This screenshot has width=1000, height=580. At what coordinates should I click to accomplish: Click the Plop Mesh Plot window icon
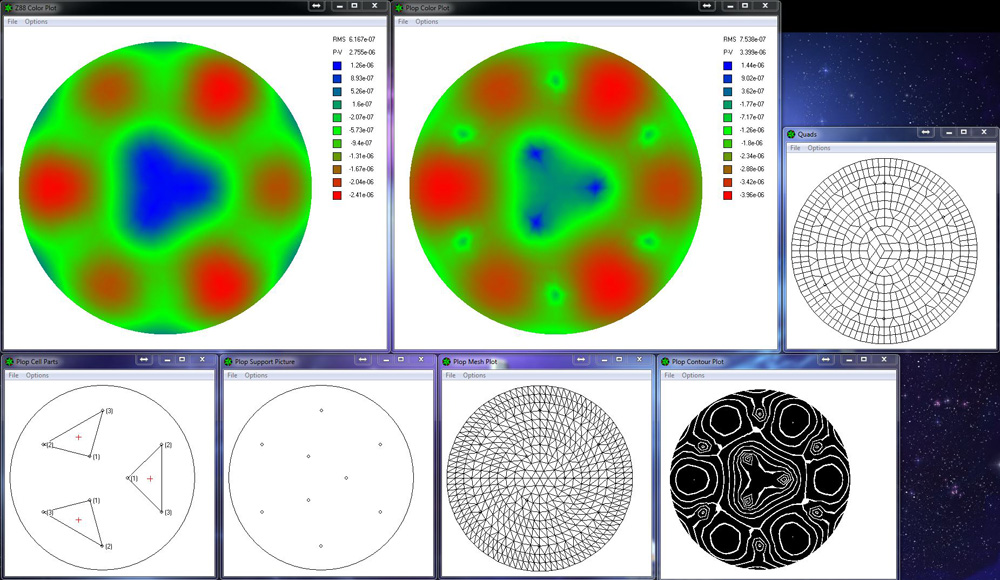447,361
